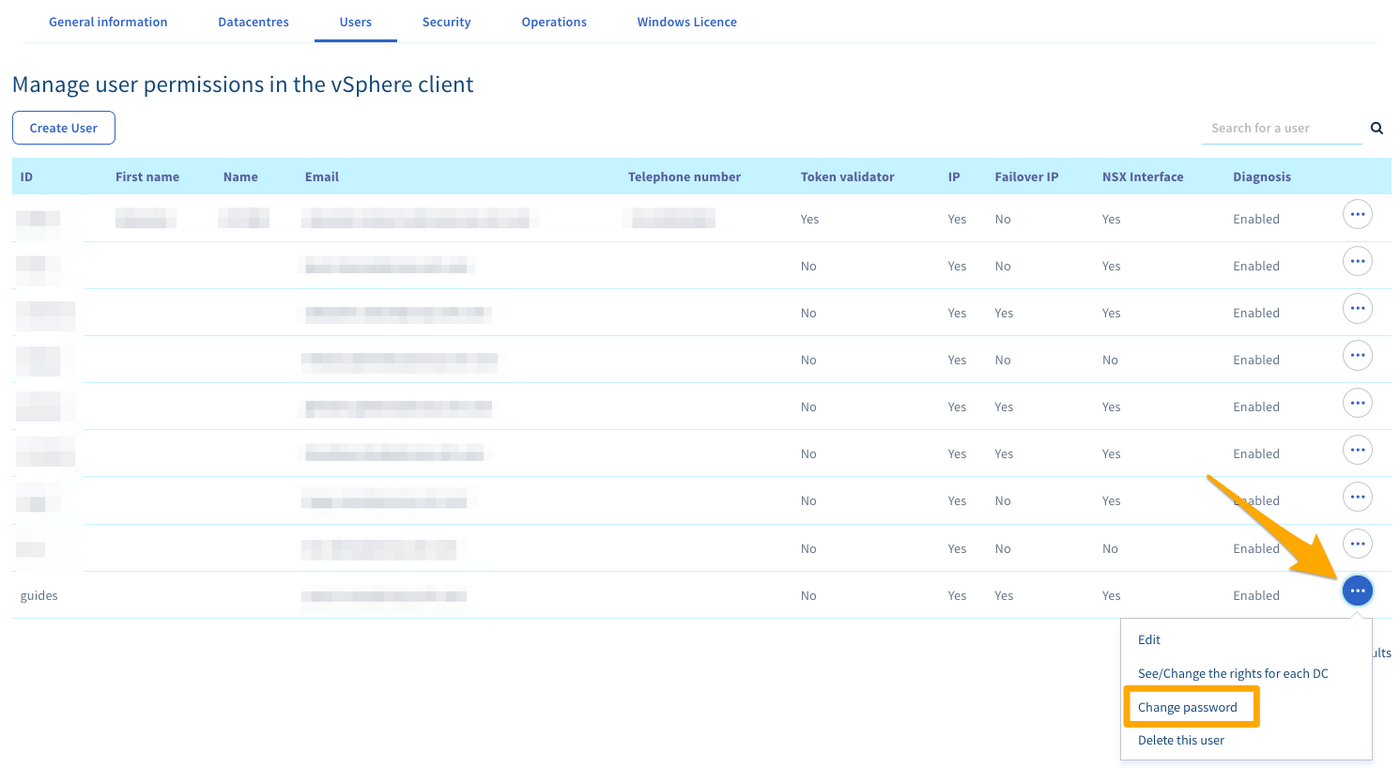Open actions menu for fifth user row
The width and height of the screenshot is (1400, 768).
click(1356, 402)
